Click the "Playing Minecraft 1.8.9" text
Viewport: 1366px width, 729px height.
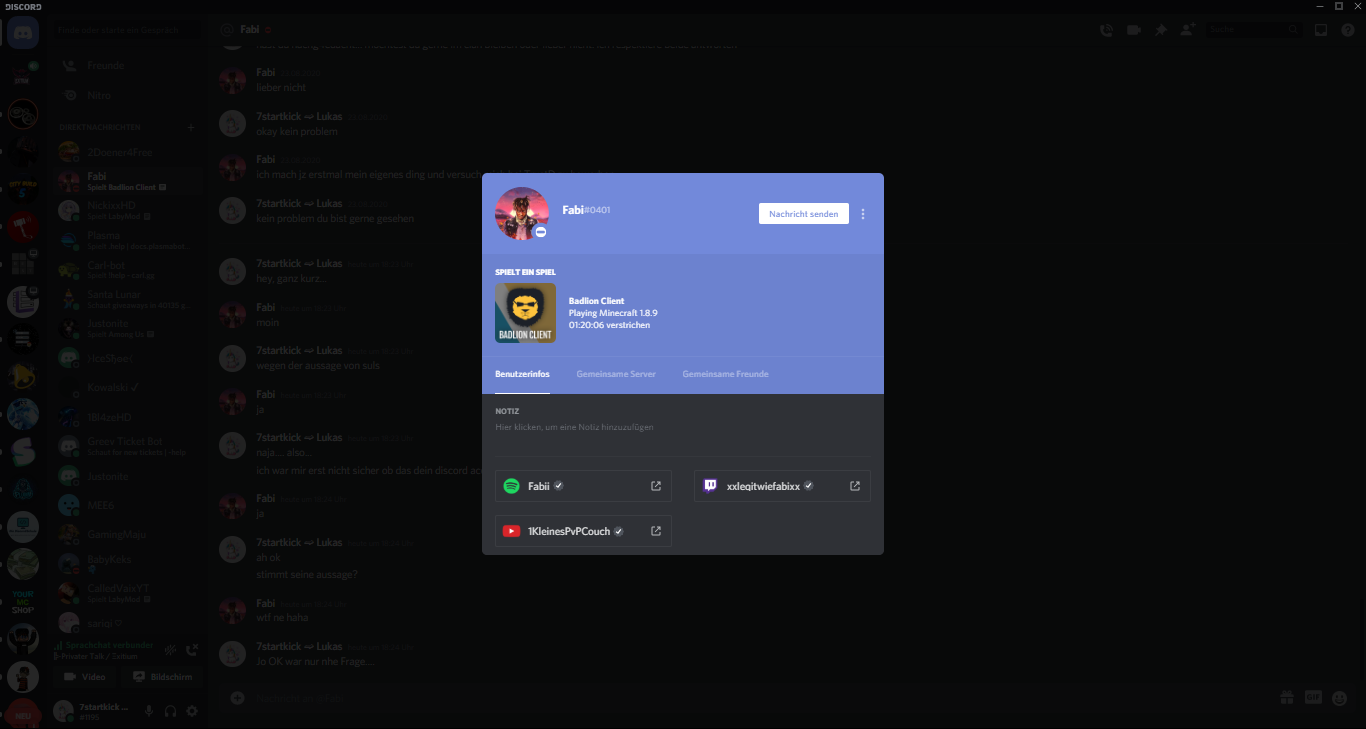point(613,313)
